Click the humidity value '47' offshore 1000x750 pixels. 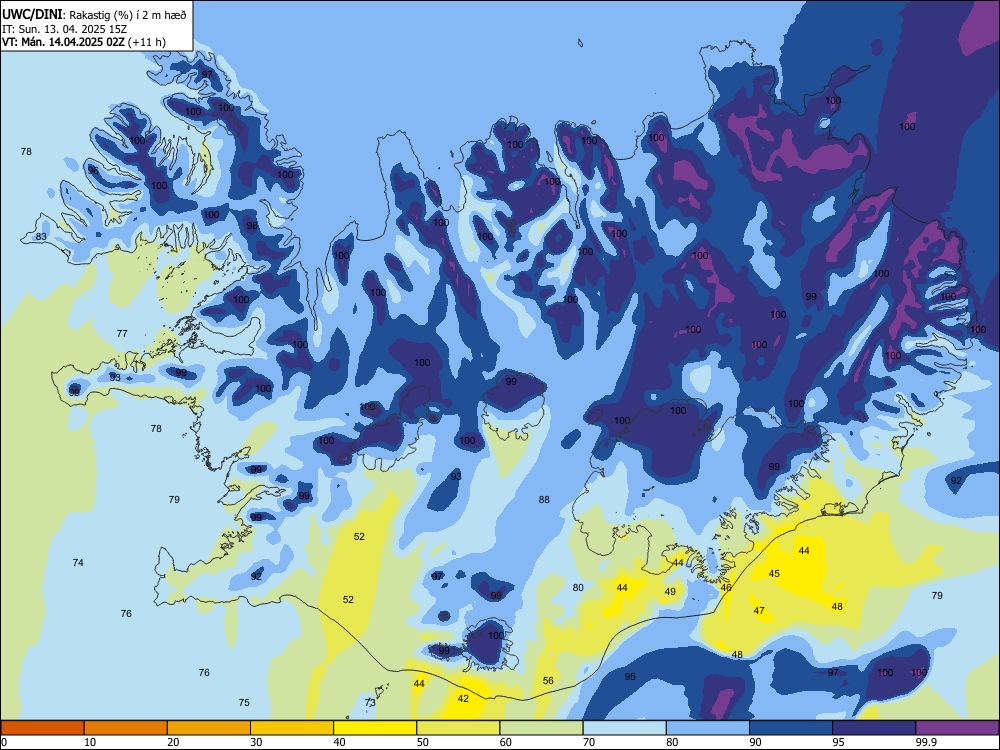[x=759, y=611]
